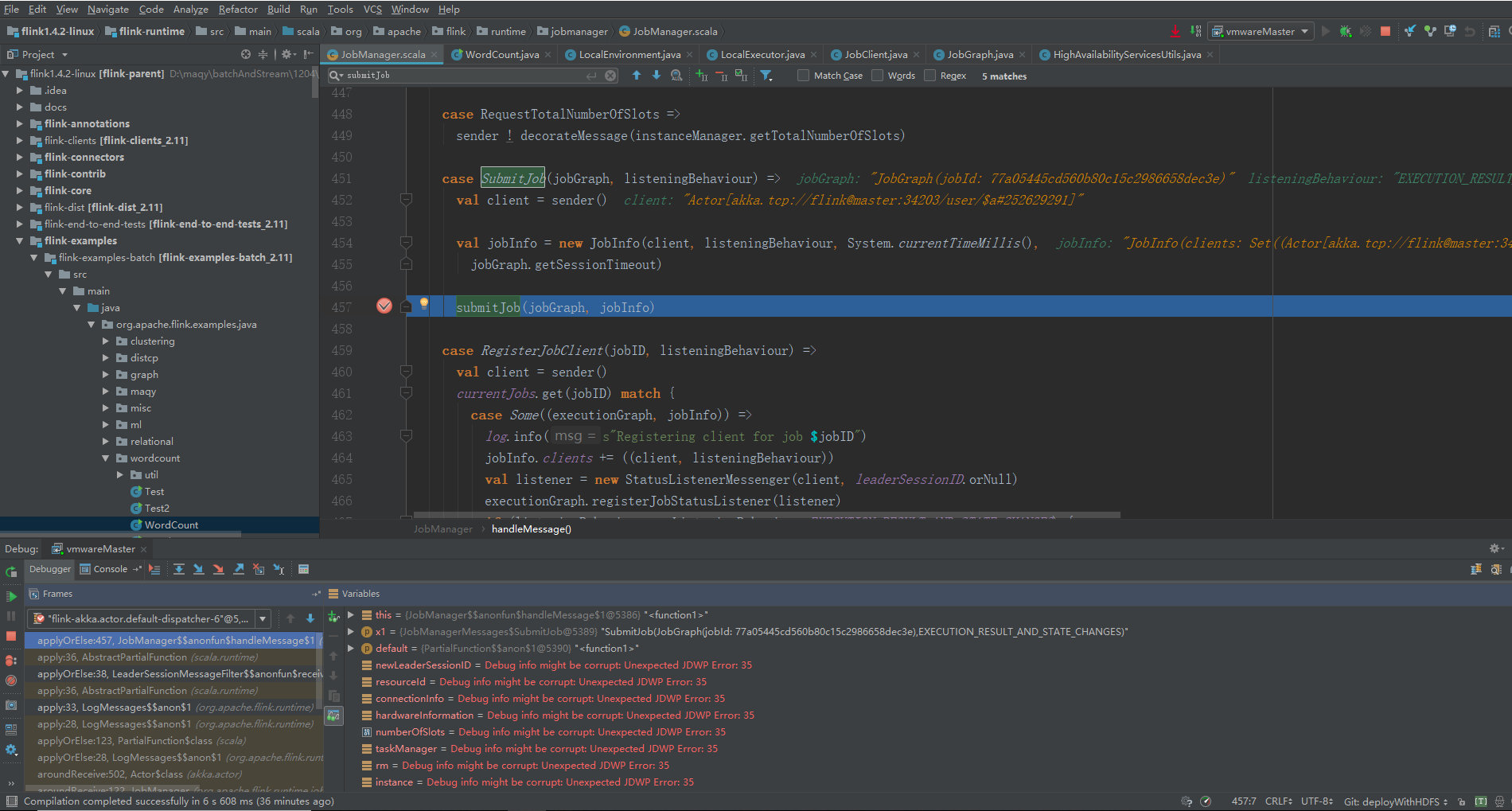Viewport: 1512px width, 811px height.
Task: Enable the Match Case checkbox
Action: click(804, 76)
